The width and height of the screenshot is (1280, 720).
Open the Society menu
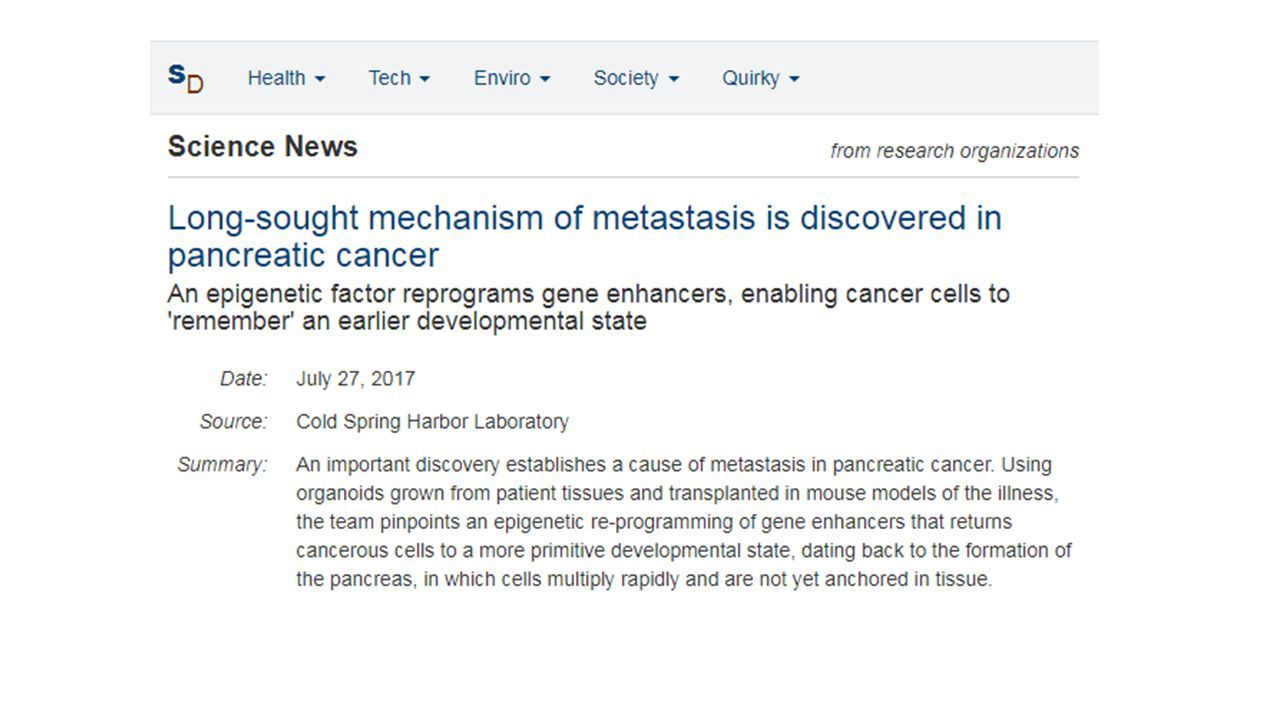tap(636, 78)
